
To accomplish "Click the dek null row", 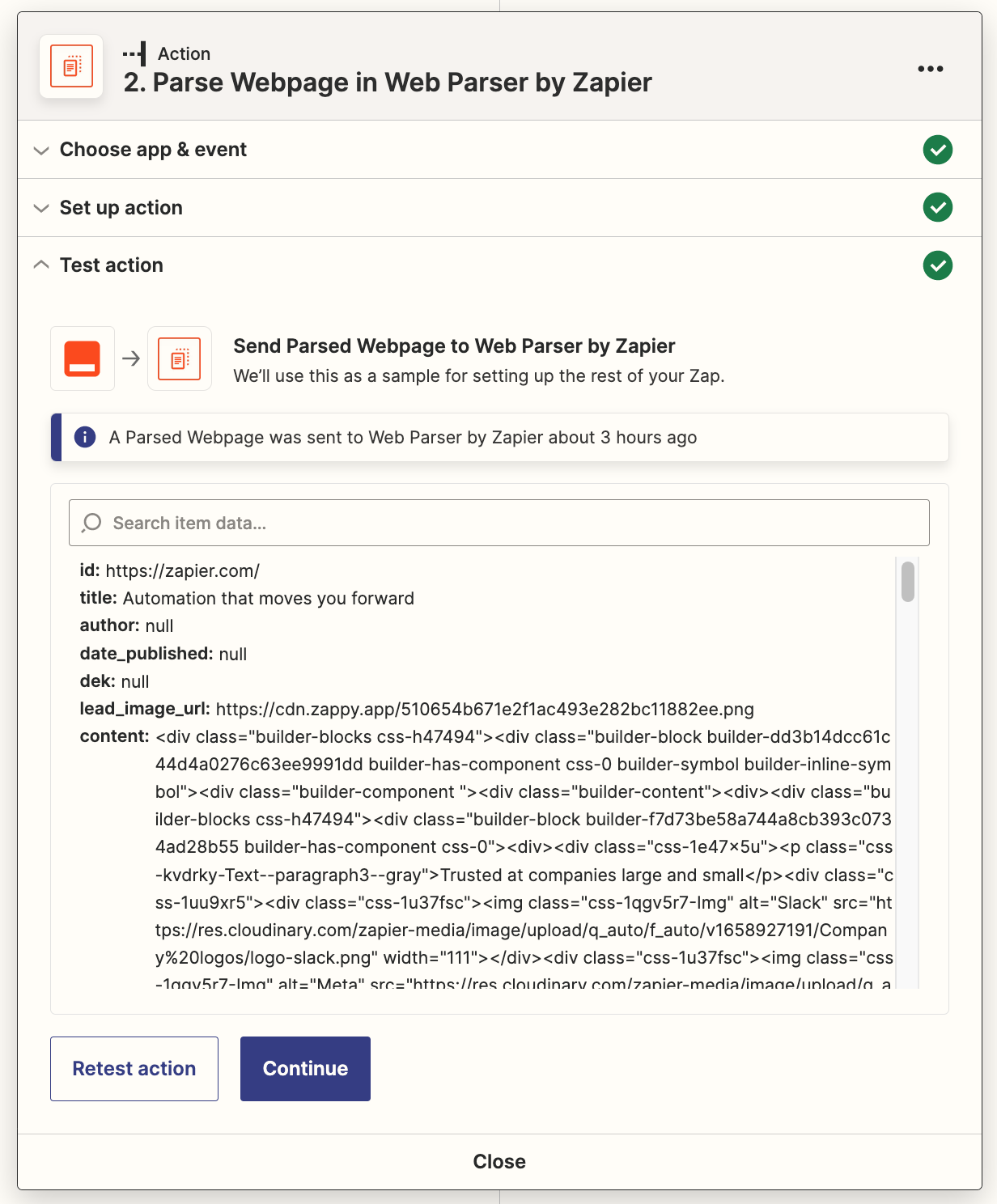I will 114,681.
